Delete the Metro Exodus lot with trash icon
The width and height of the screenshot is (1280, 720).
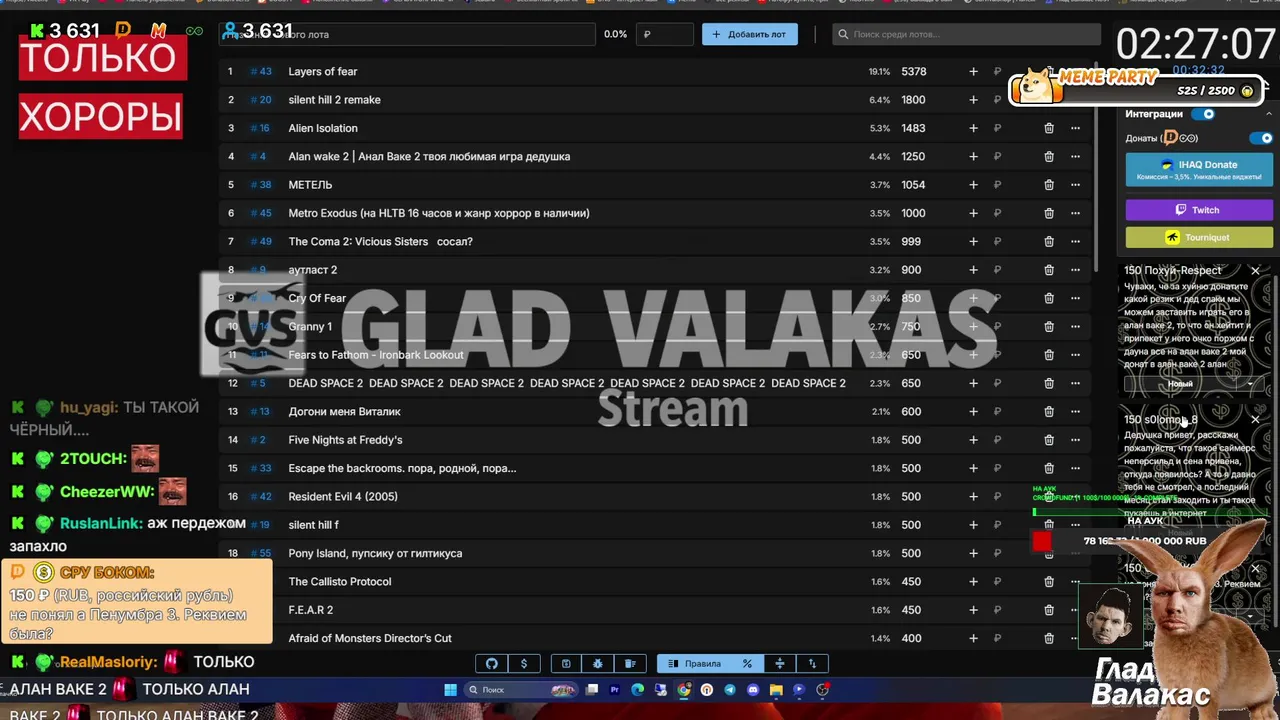pyautogui.click(x=1049, y=213)
